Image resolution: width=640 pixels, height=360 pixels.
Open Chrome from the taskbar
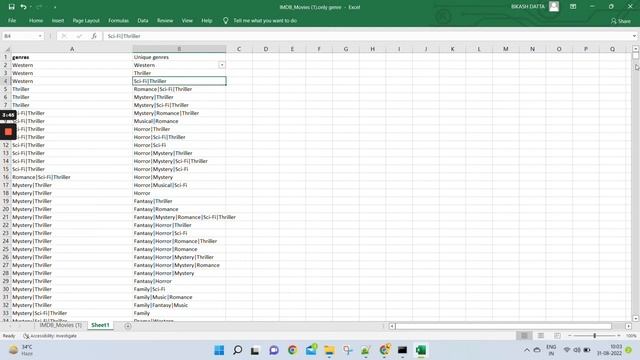pyautogui.click(x=292, y=350)
